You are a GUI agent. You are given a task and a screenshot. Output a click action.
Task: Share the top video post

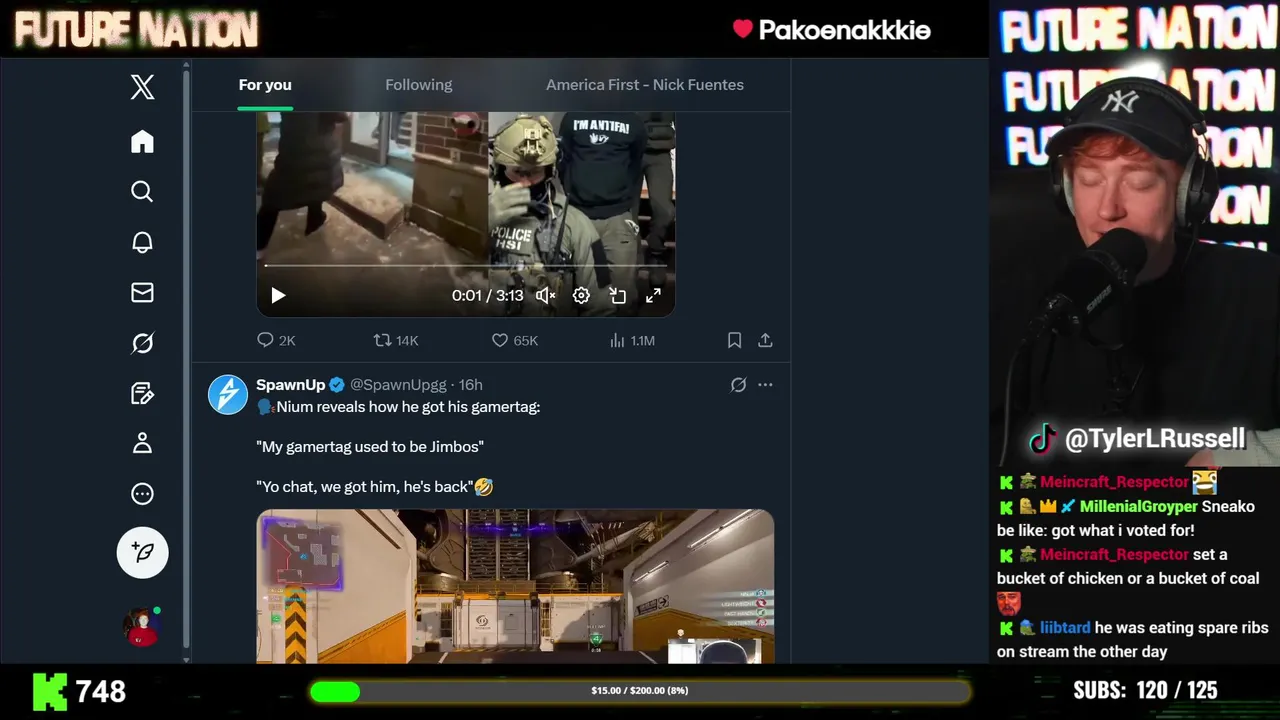765,340
